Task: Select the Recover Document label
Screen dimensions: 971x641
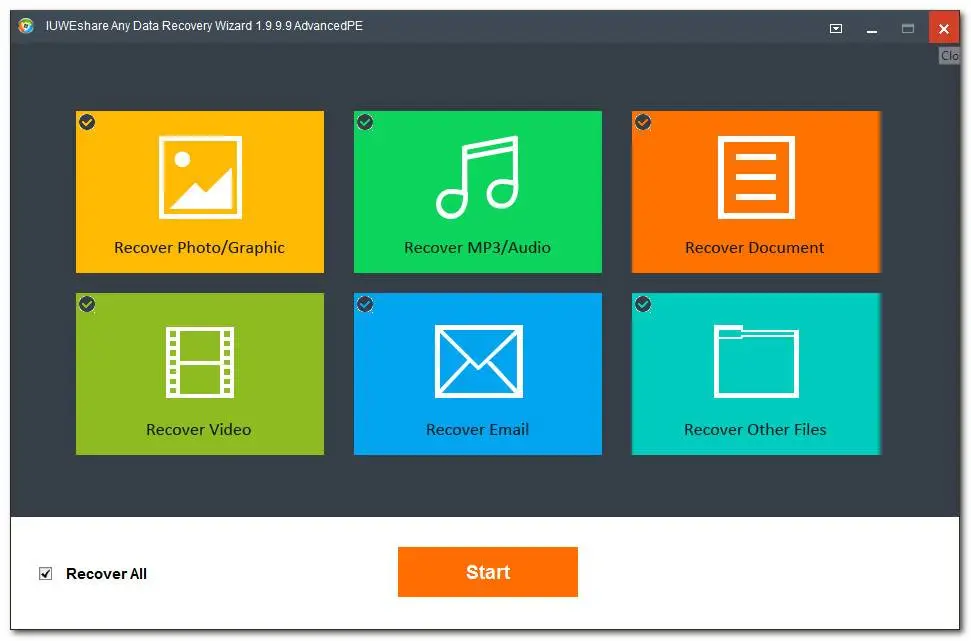Action: (754, 248)
